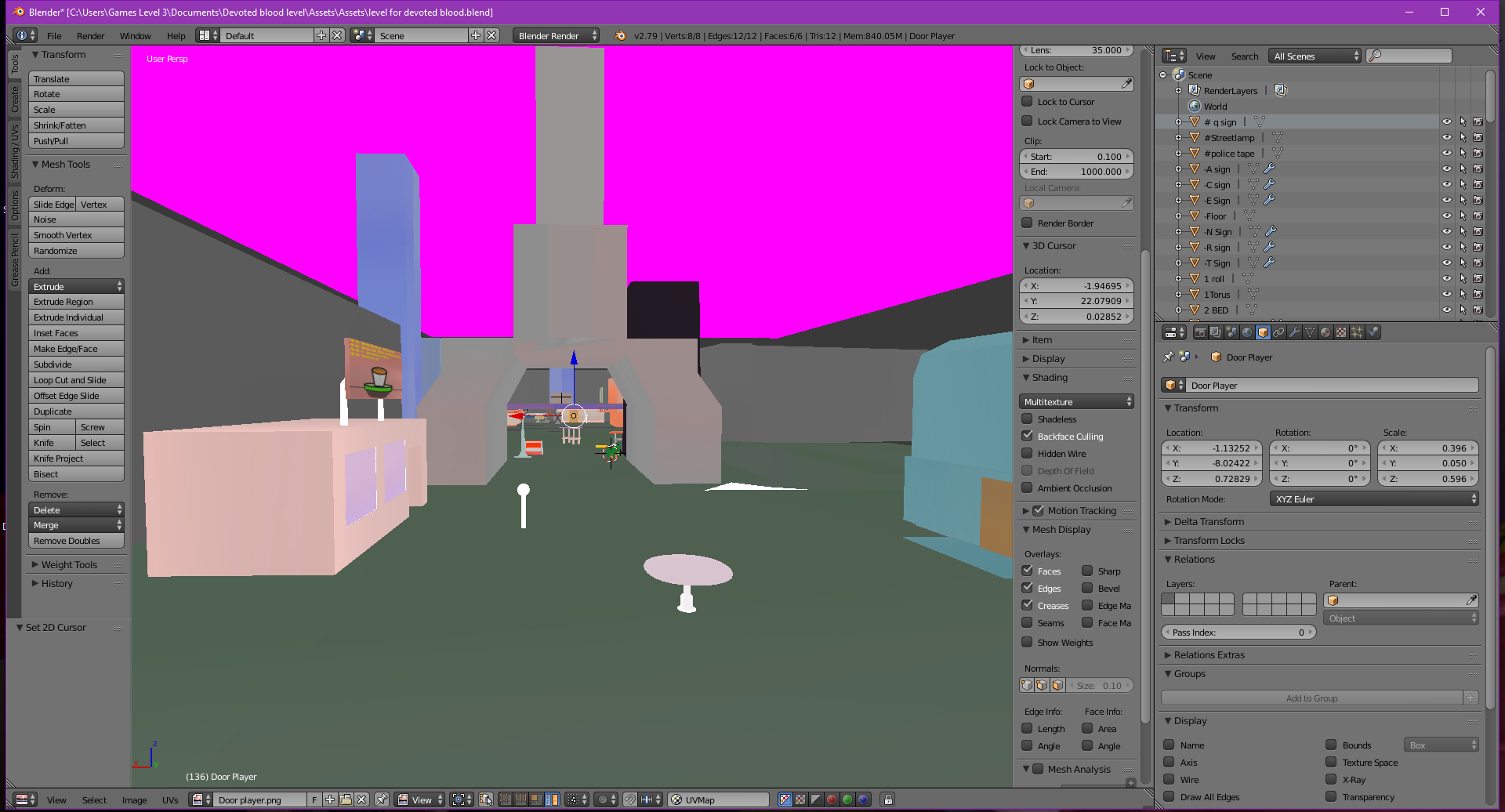Open the World properties tab
The image size is (1505, 812).
1247,332
